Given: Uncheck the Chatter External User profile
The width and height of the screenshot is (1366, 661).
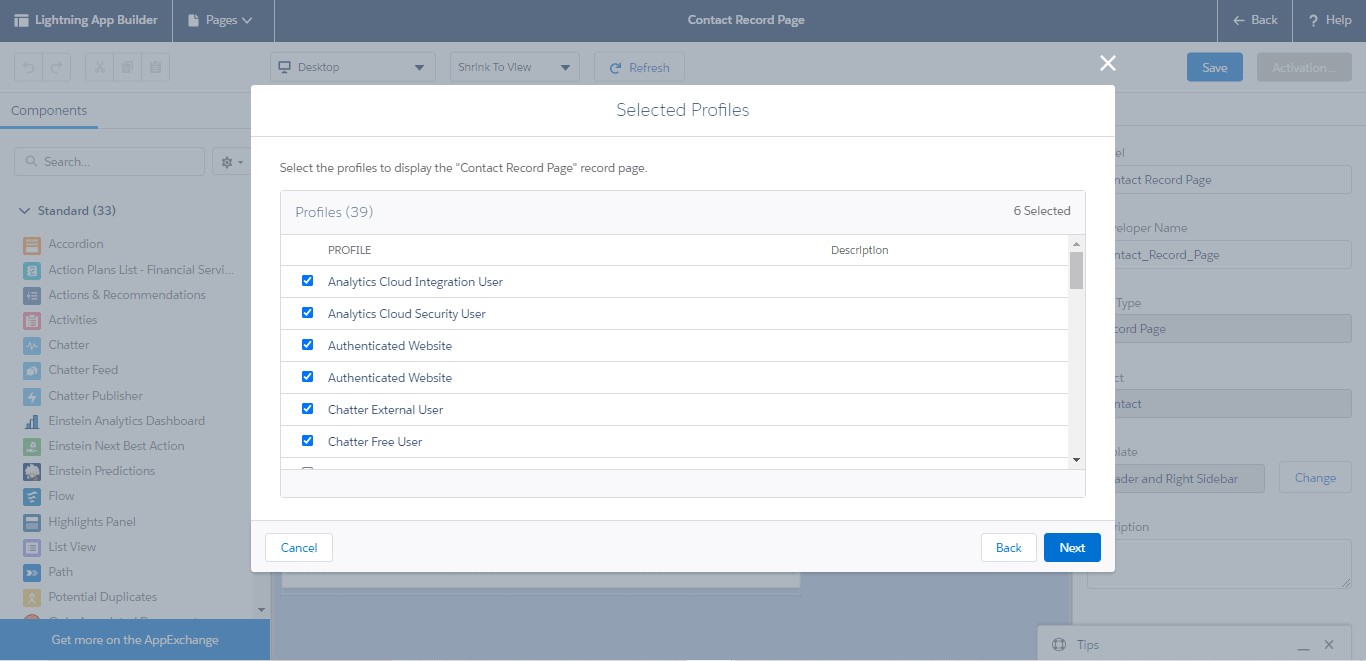Looking at the screenshot, I should click(308, 408).
